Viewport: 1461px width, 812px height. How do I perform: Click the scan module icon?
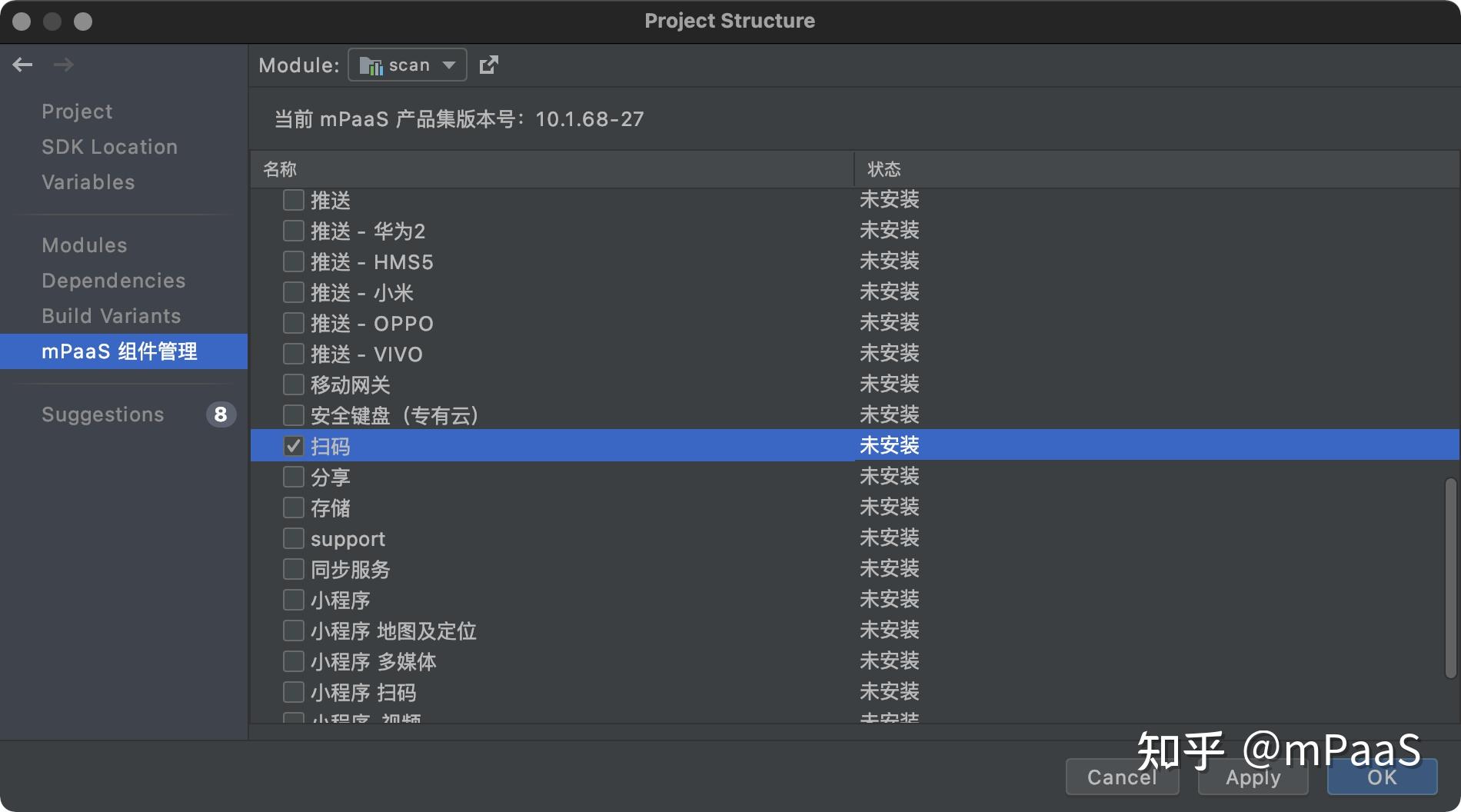coord(372,65)
